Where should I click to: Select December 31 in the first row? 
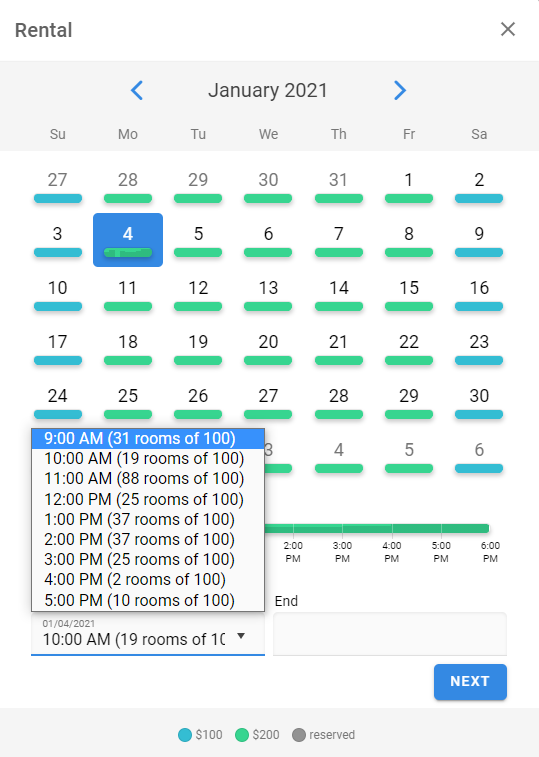[x=339, y=186]
